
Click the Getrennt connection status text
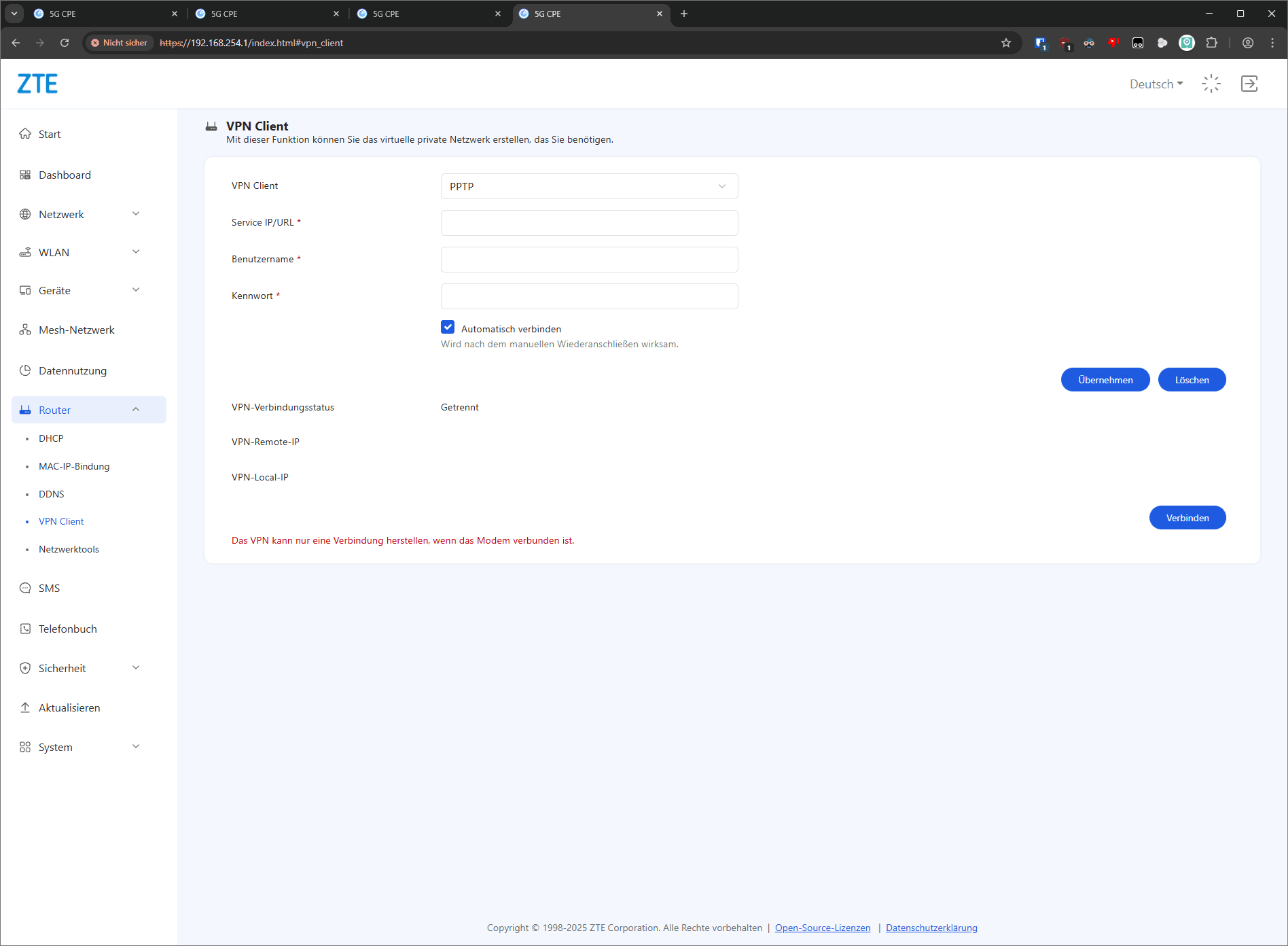tap(460, 407)
